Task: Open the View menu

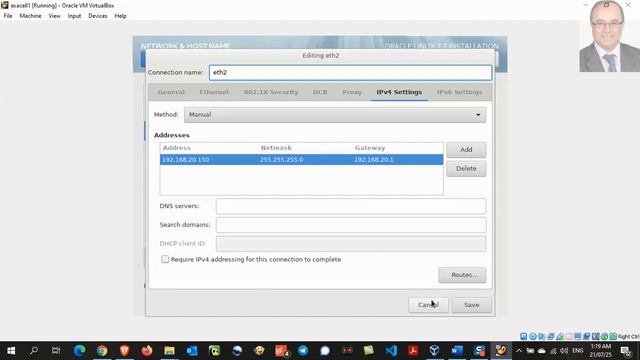Action: [54, 16]
